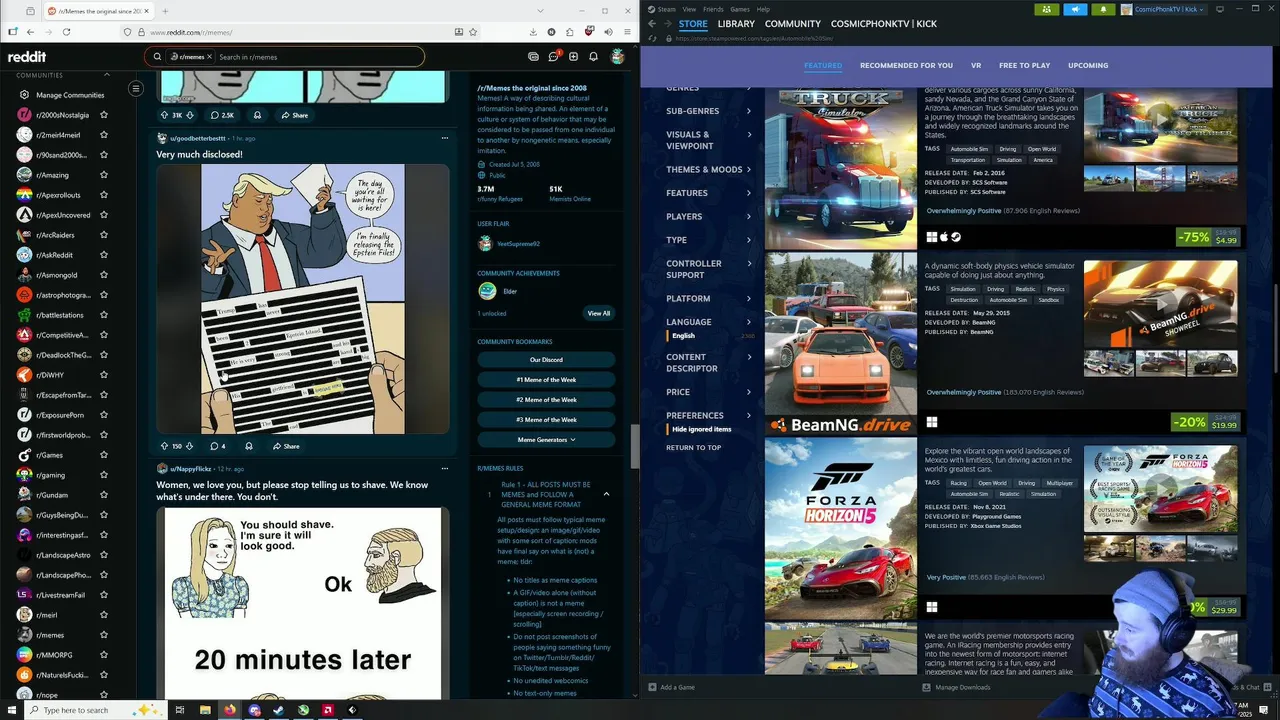Screen dimensions: 1280x720
Task: Open Steam Big Picture monitor icon
Action: [1222, 9]
